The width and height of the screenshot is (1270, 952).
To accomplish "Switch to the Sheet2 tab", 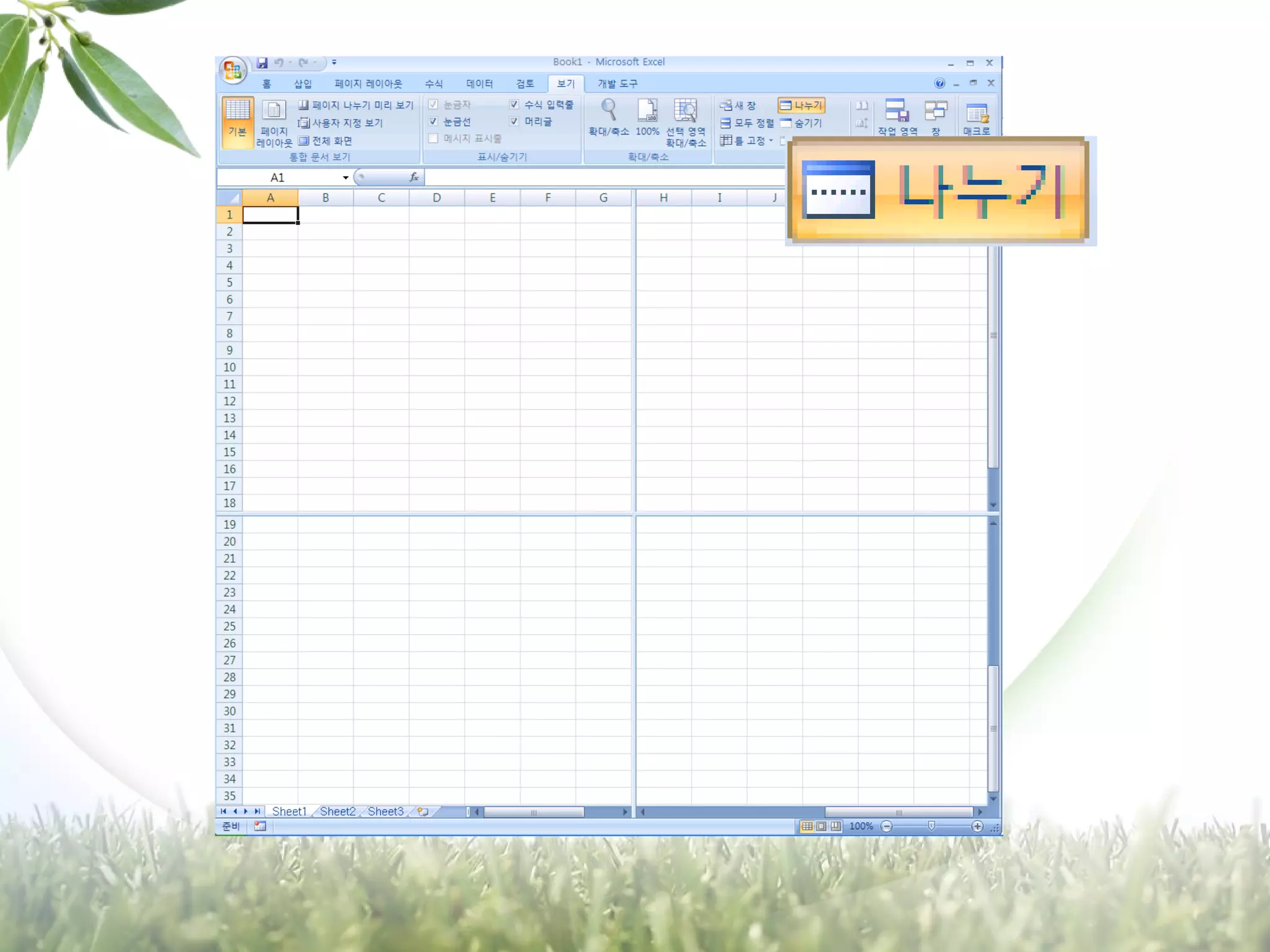I will (x=337, y=811).
